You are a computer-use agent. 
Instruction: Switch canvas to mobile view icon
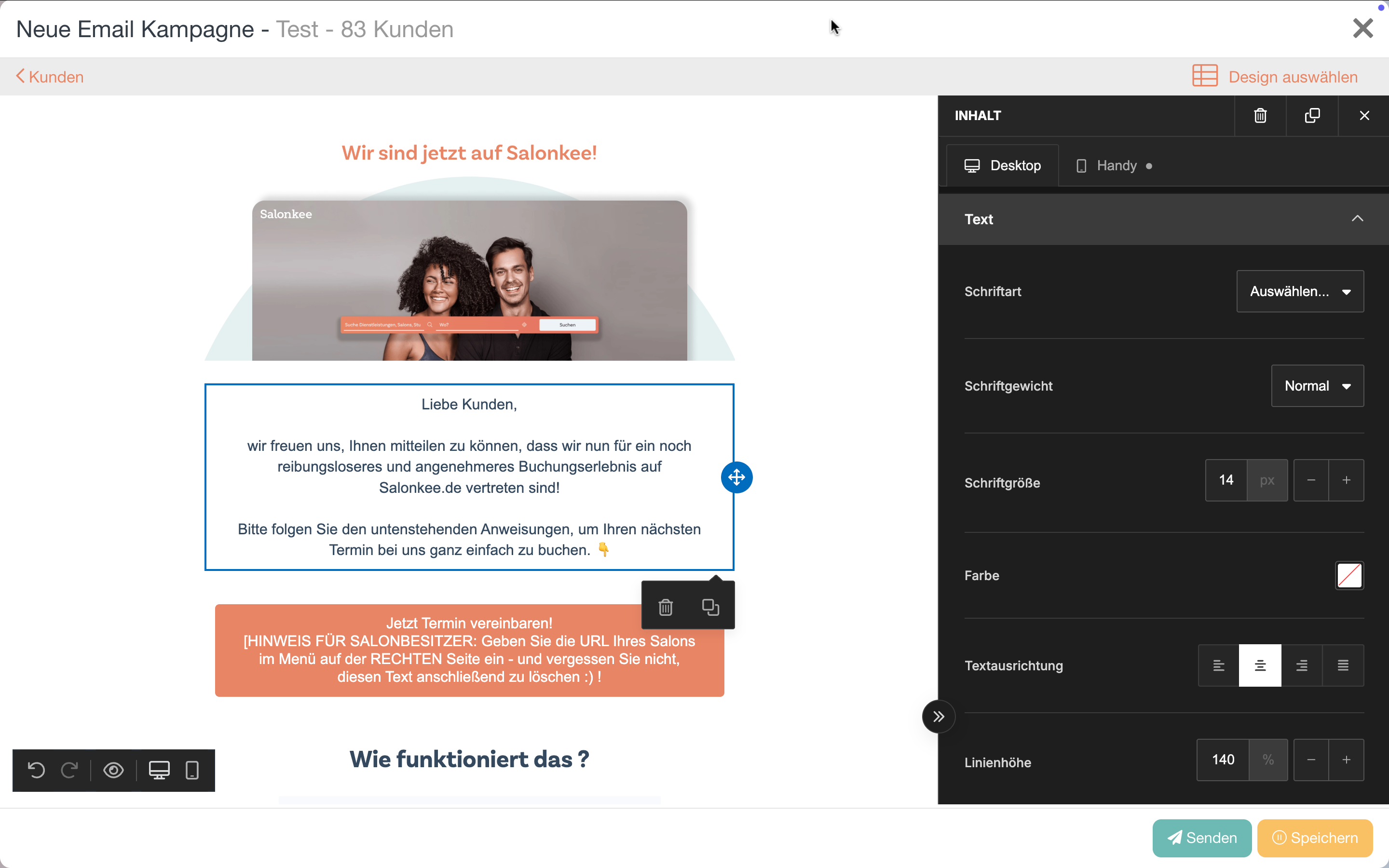192,770
